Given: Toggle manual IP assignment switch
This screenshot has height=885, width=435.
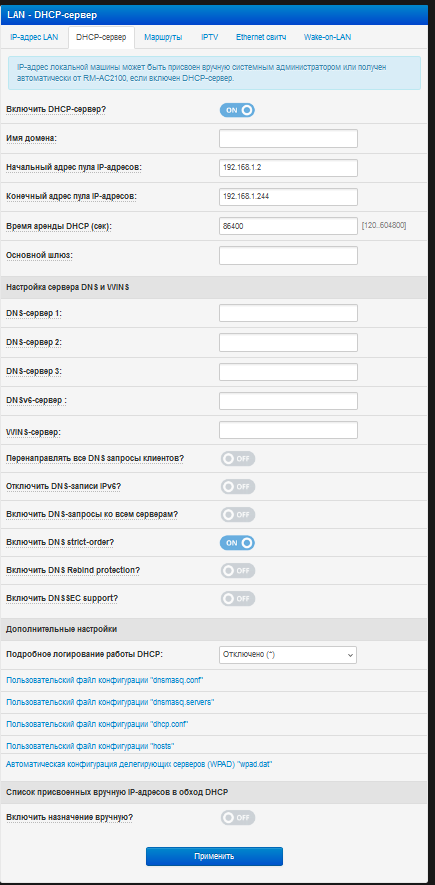Looking at the screenshot, I should pyautogui.click(x=238, y=817).
